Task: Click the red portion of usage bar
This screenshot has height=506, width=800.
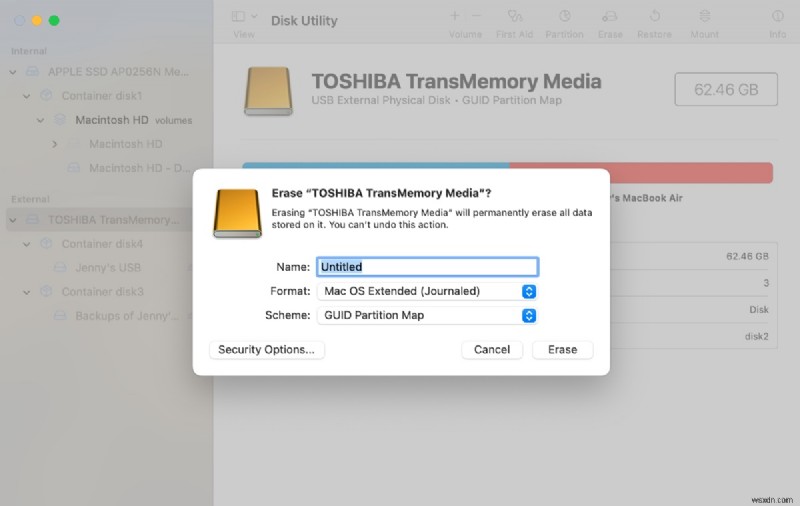Action: (x=641, y=172)
